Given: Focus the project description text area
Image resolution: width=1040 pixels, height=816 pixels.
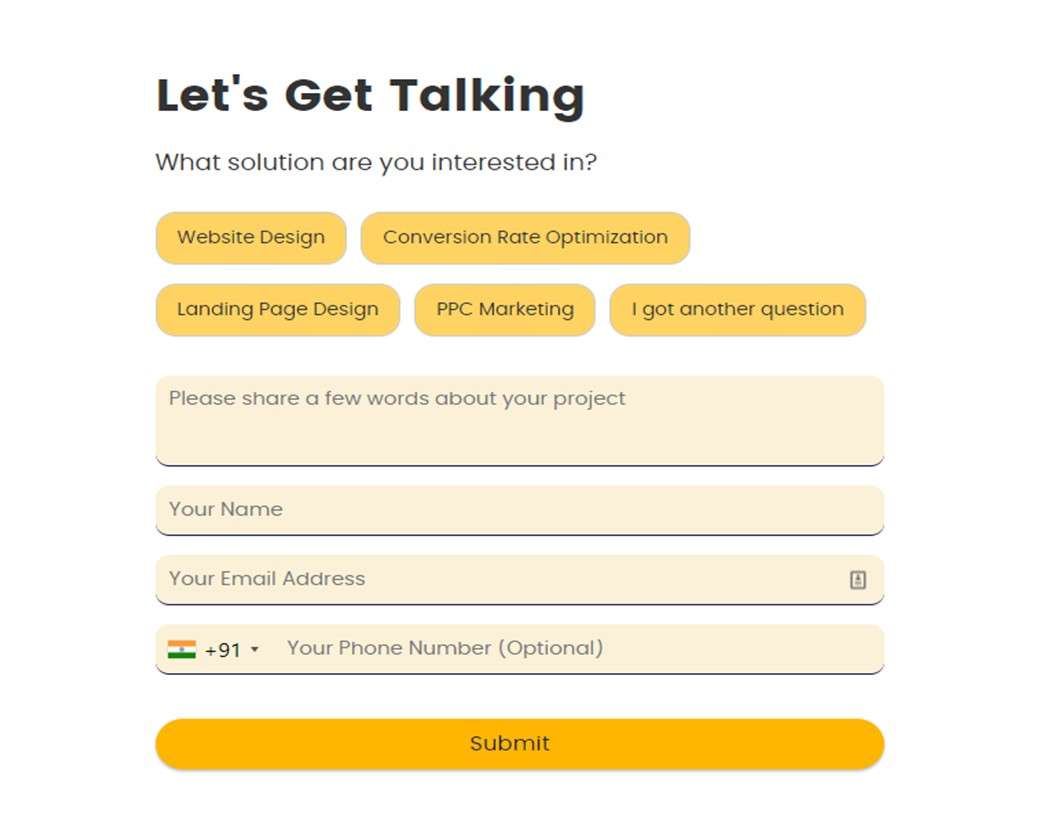Looking at the screenshot, I should pos(520,421).
